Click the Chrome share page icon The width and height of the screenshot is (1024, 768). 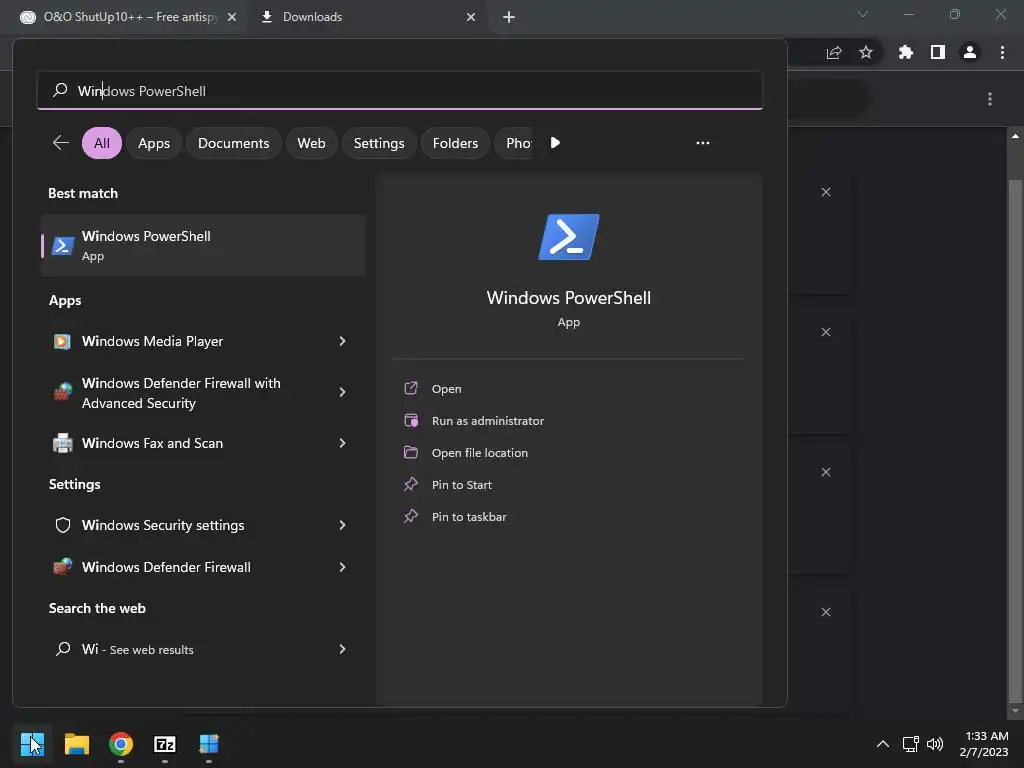coord(834,53)
